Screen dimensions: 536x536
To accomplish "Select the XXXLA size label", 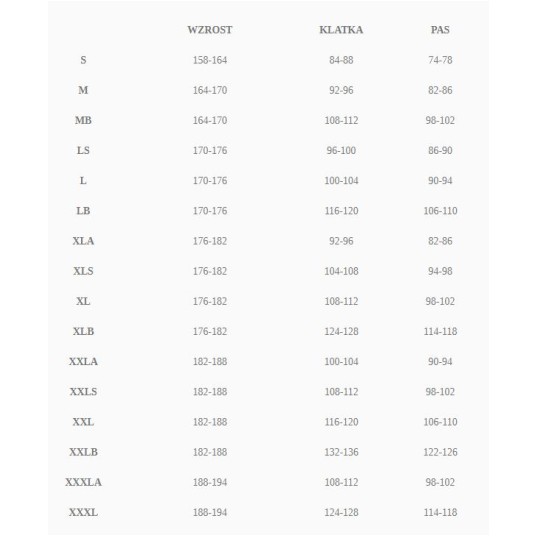I will (83, 482).
